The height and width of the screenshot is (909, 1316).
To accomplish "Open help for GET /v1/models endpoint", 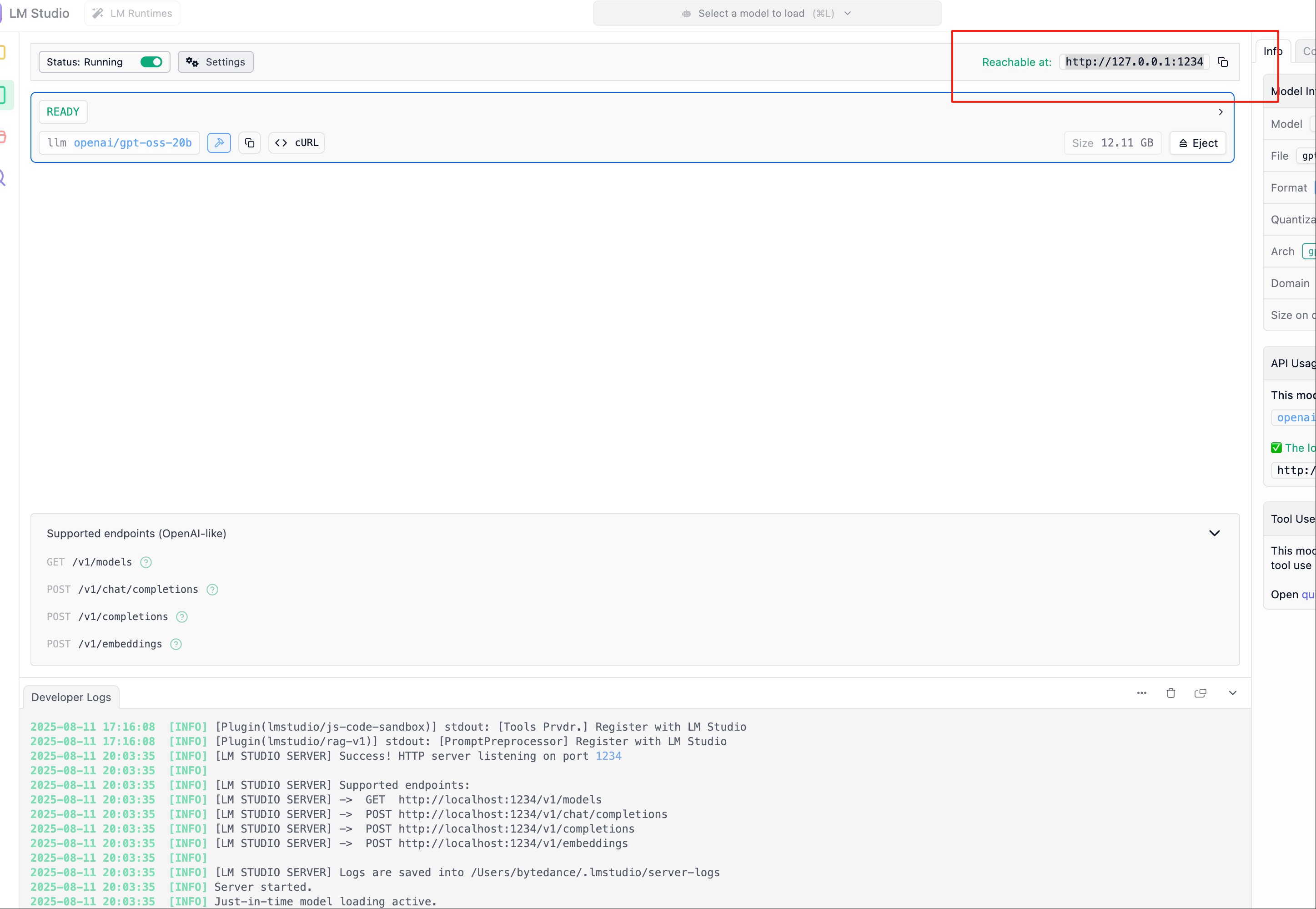I will 146,563.
